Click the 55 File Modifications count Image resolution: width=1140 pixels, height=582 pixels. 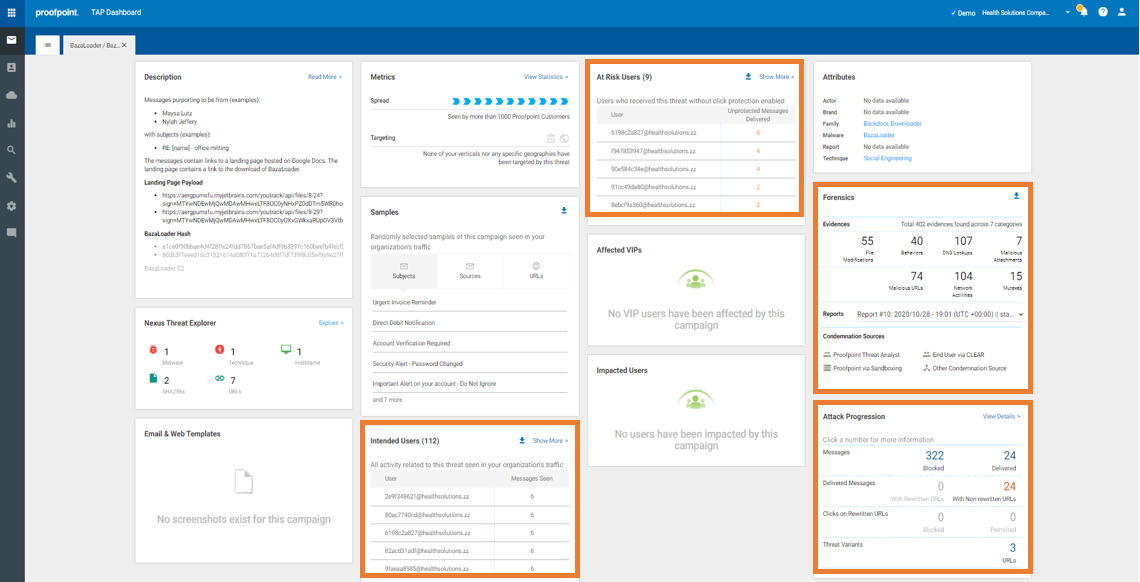point(867,241)
